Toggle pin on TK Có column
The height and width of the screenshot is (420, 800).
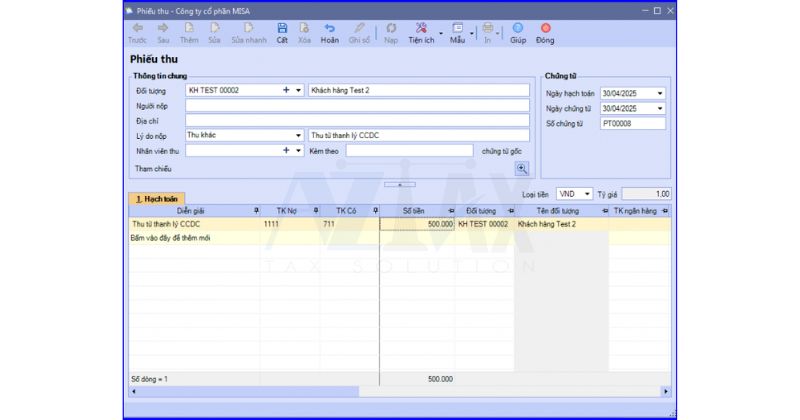(x=375, y=211)
